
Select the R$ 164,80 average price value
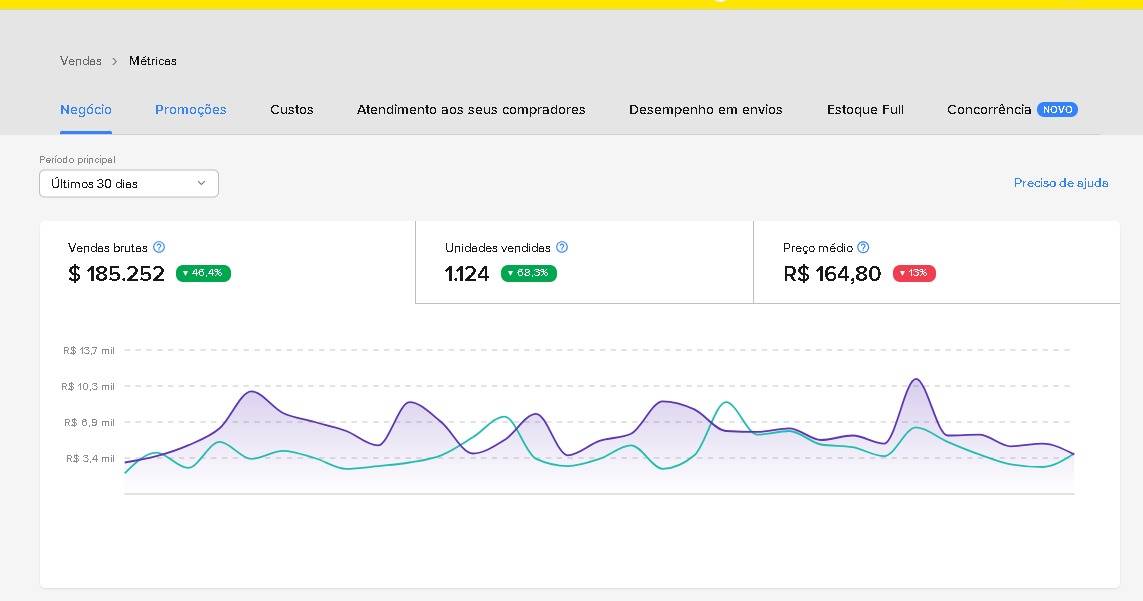[832, 274]
